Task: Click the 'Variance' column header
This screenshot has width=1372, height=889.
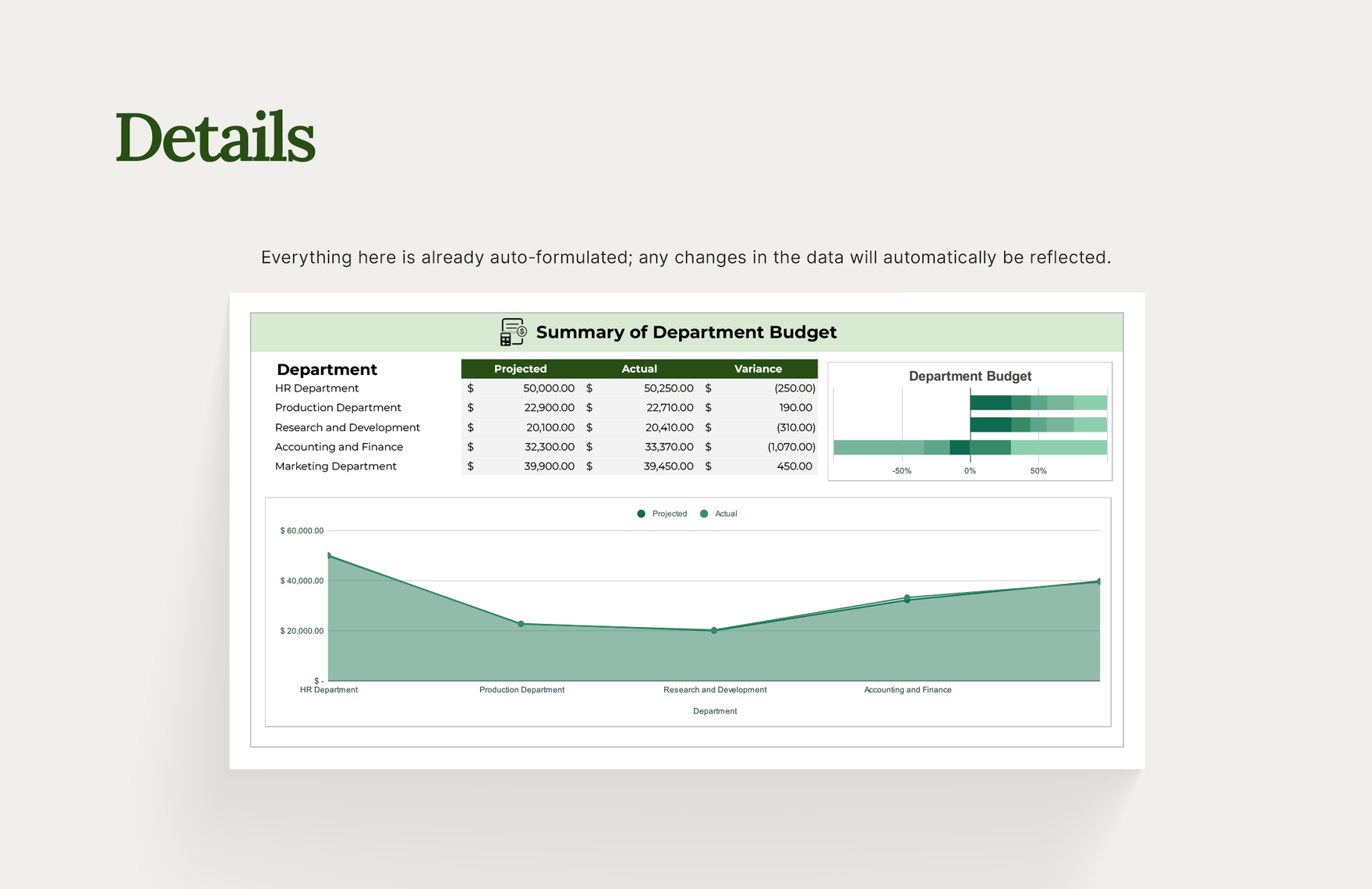Action: pyautogui.click(x=758, y=369)
